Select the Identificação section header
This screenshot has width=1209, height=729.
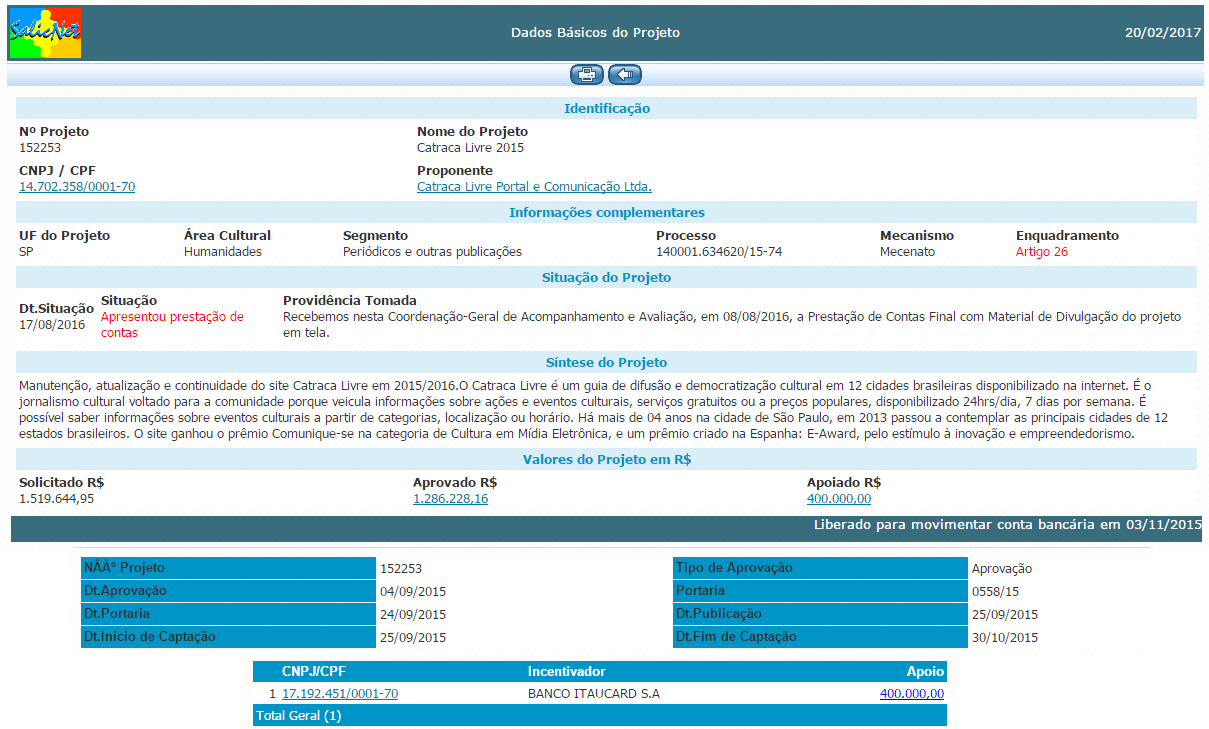coord(606,109)
